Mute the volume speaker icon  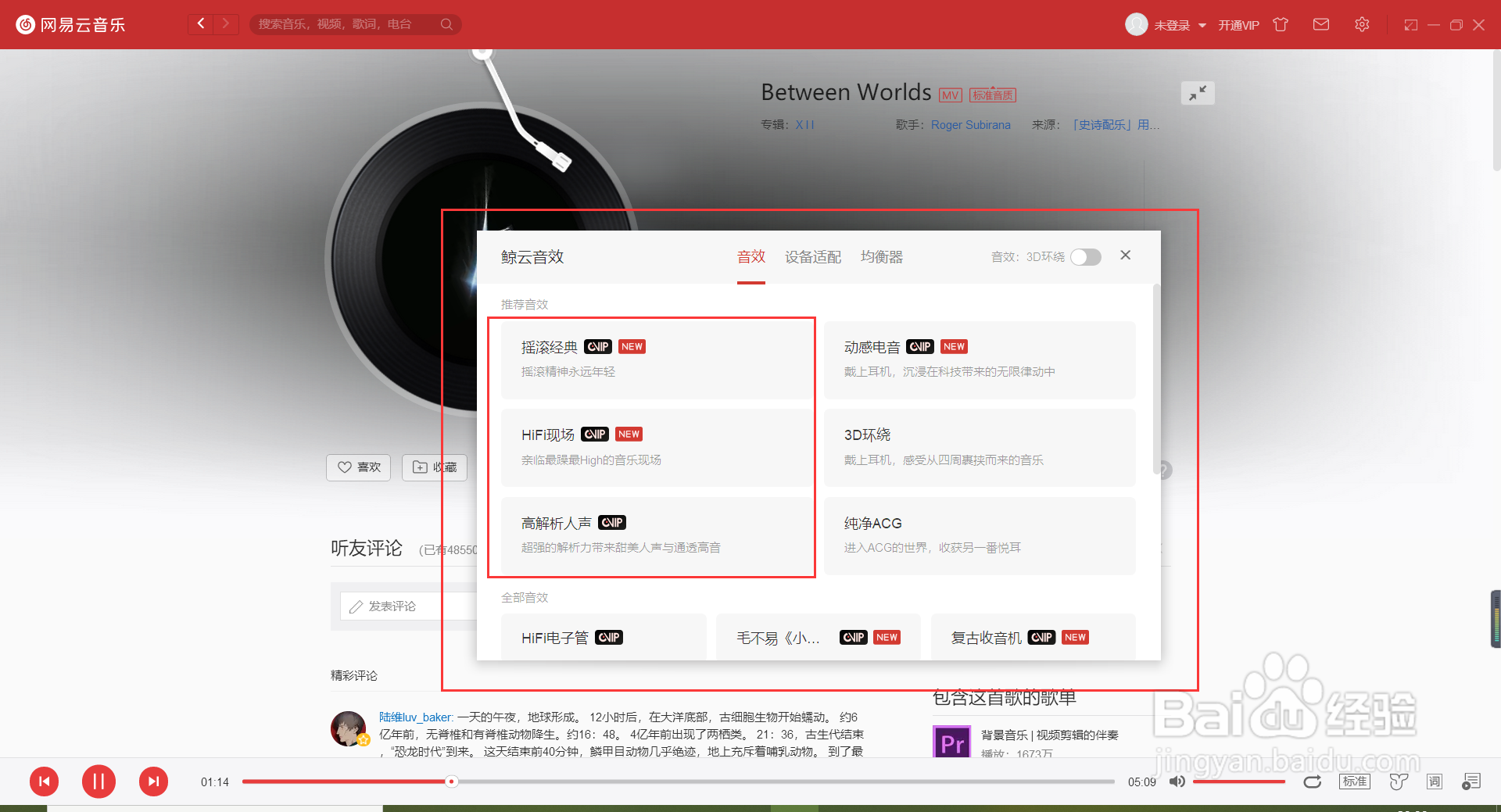[x=1177, y=782]
